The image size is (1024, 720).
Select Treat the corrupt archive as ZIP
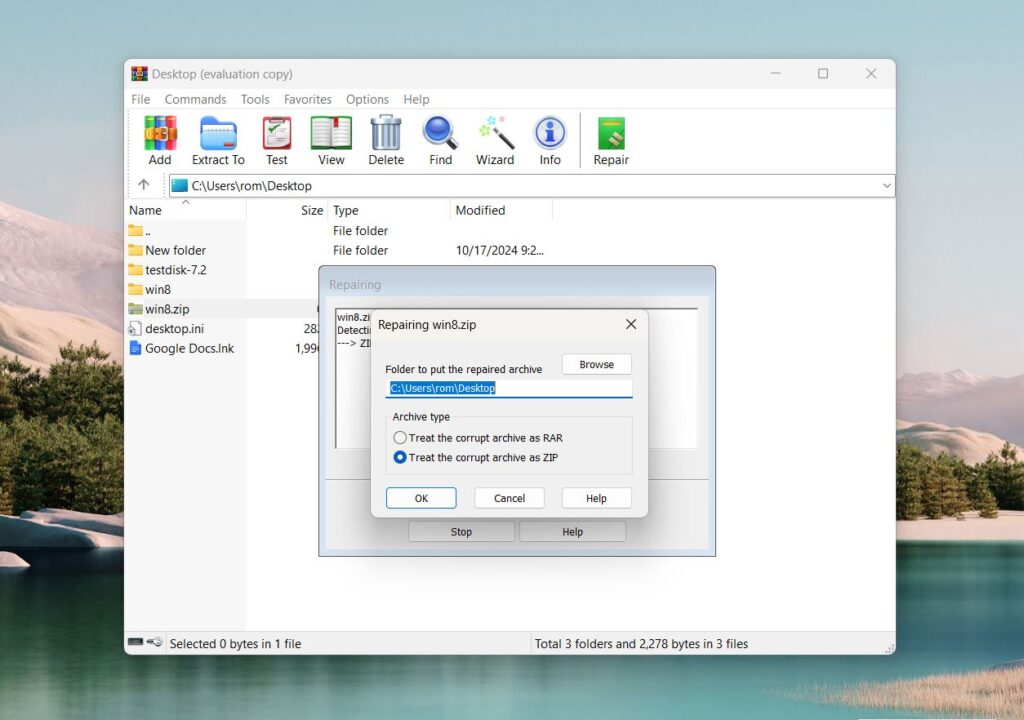400,457
